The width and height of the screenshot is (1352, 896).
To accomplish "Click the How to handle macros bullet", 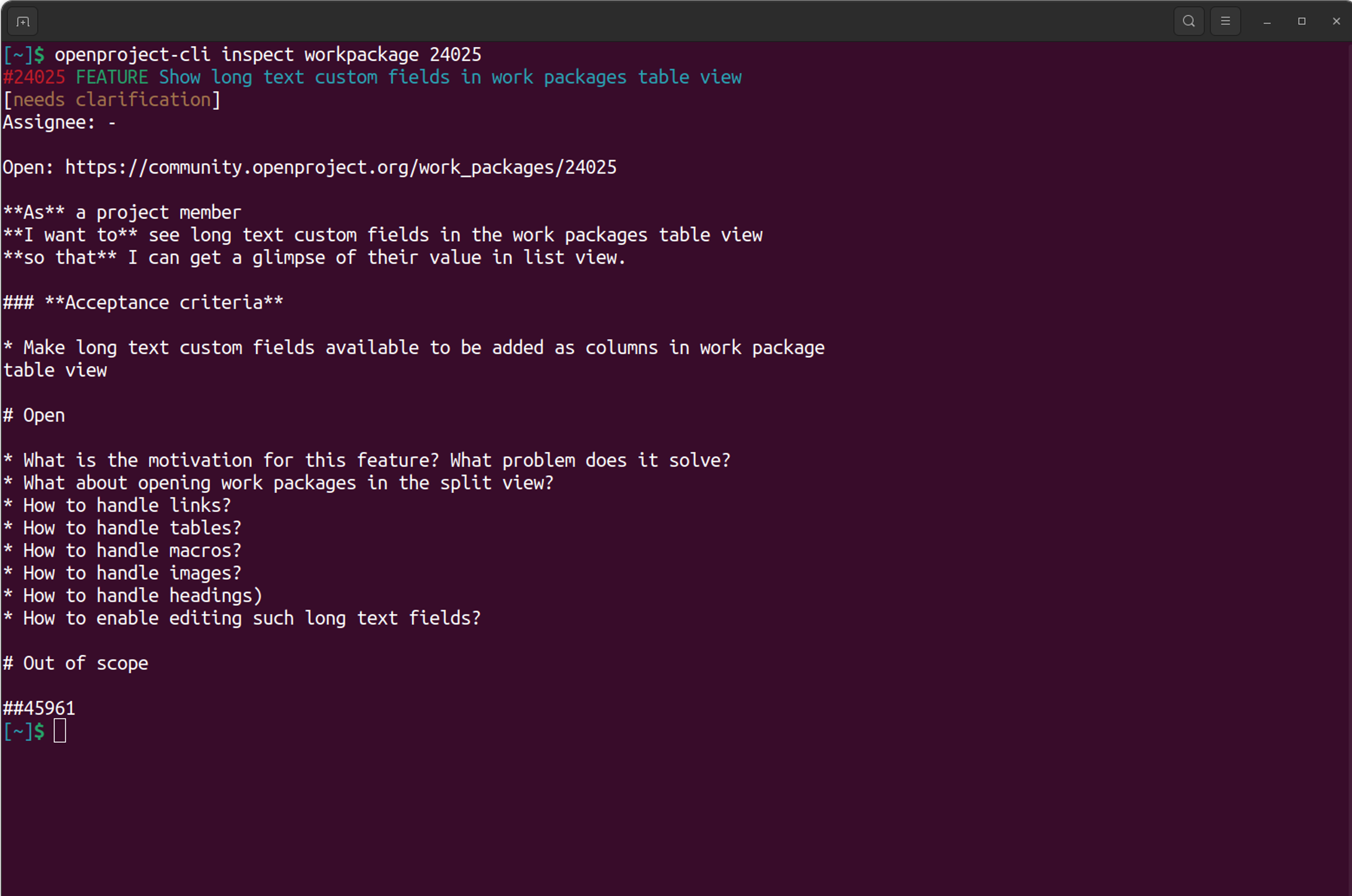I will [x=122, y=550].
